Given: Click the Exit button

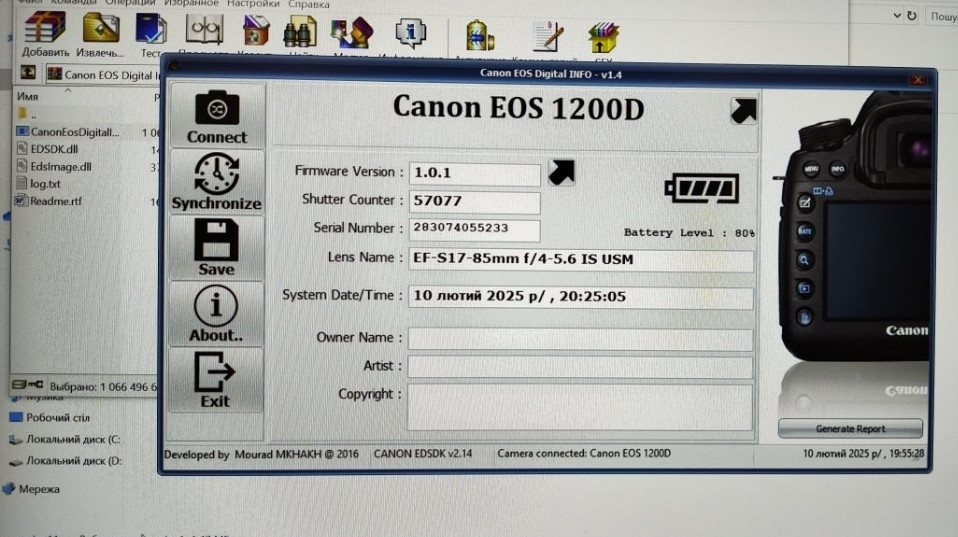Looking at the screenshot, I should [x=217, y=379].
